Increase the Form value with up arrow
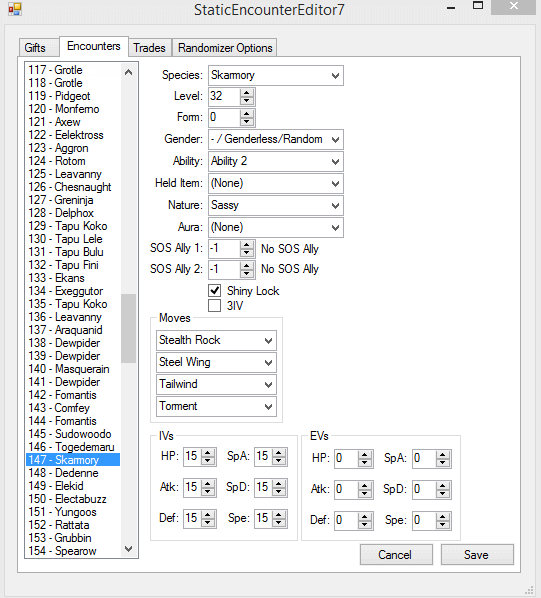Viewport: 541px width, 598px height. tap(247, 114)
